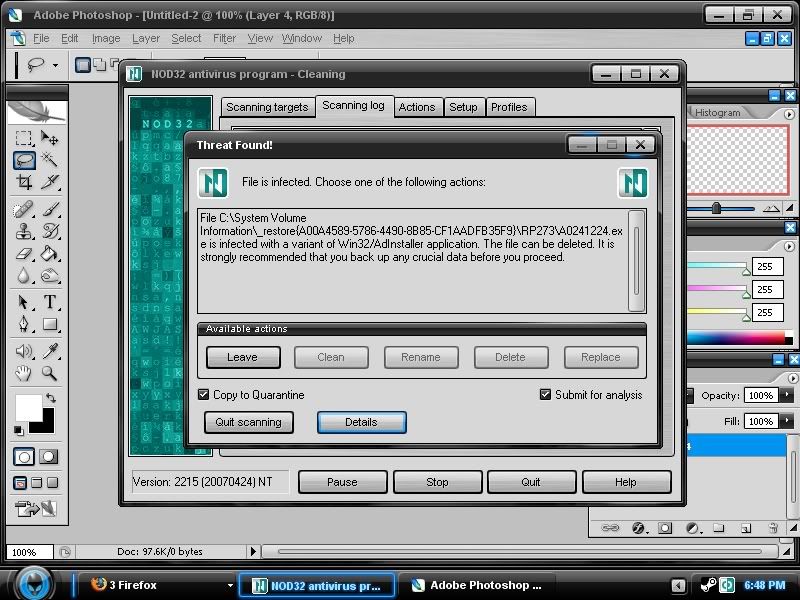Click the Leave button
This screenshot has height=600, width=800.
(243, 357)
